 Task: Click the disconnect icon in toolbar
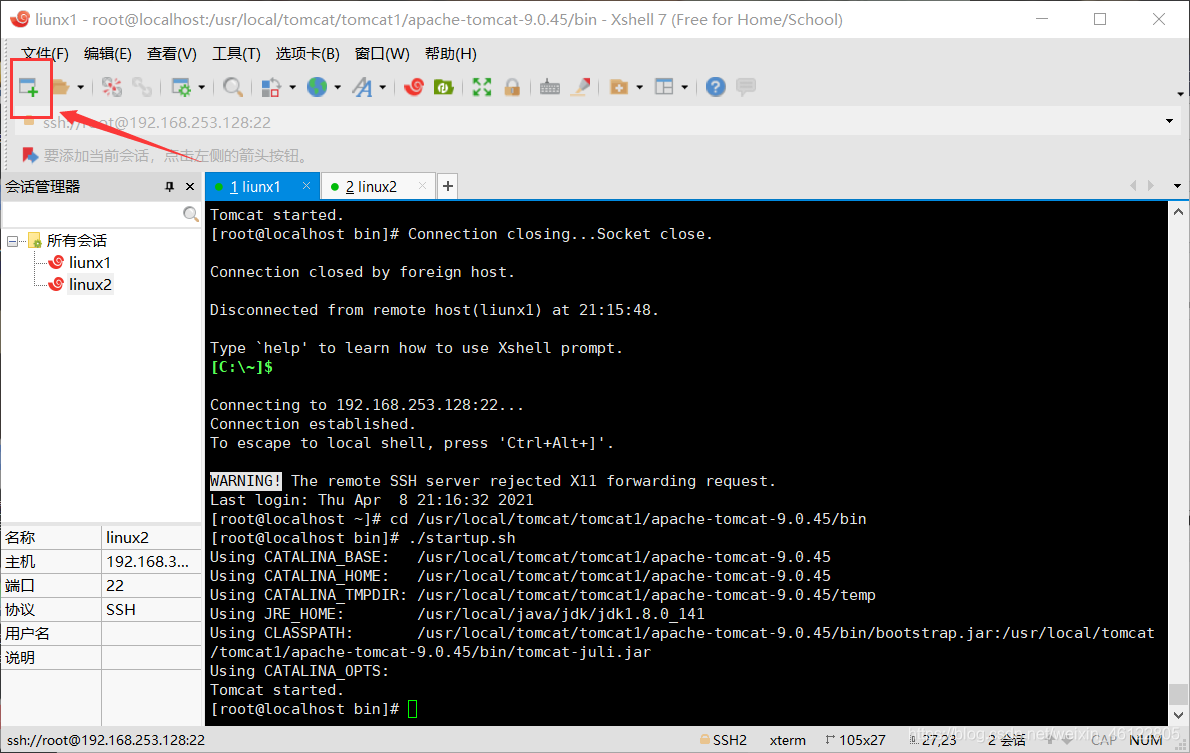(x=112, y=87)
